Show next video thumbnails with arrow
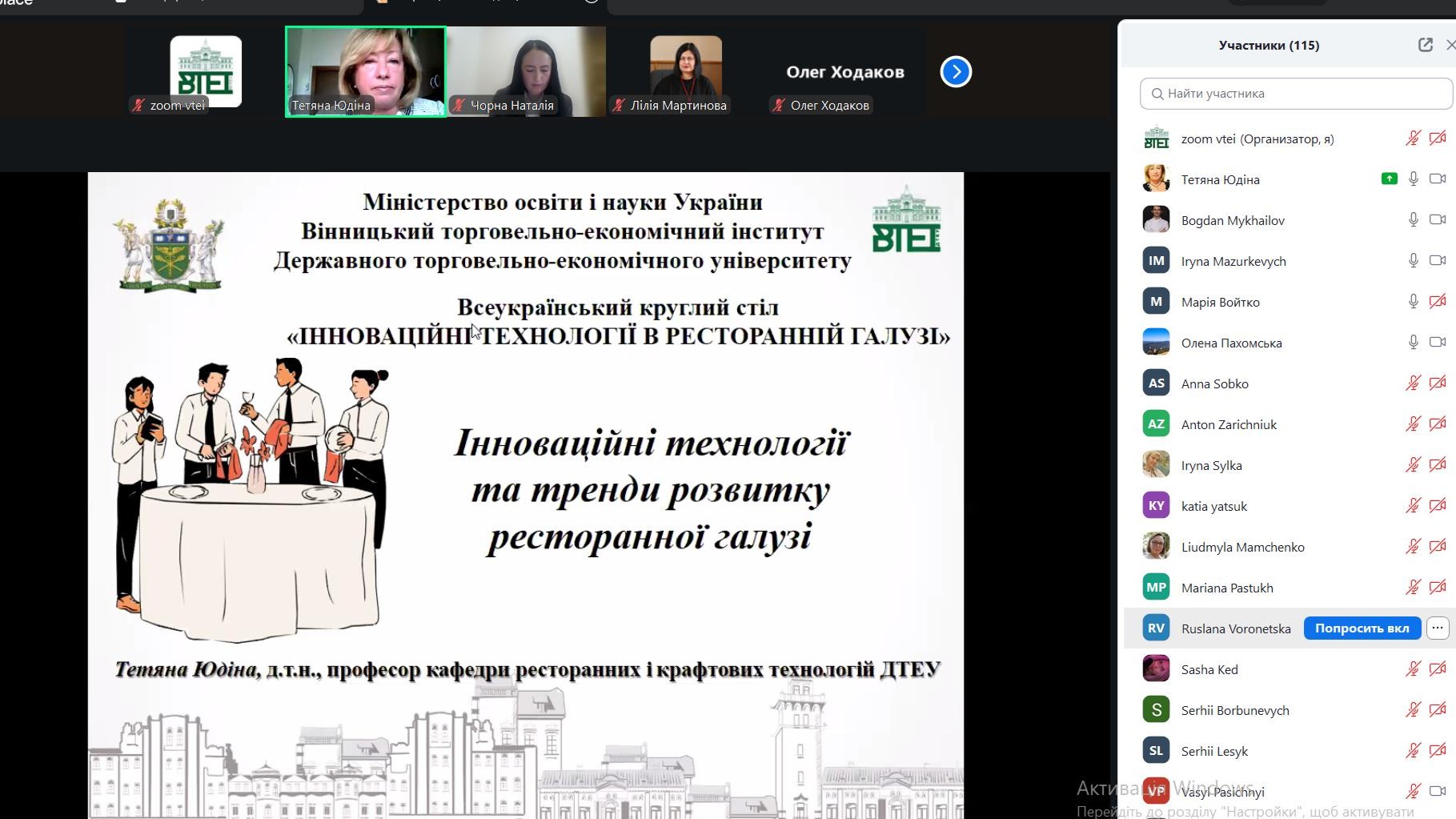The height and width of the screenshot is (819, 1456). click(956, 72)
